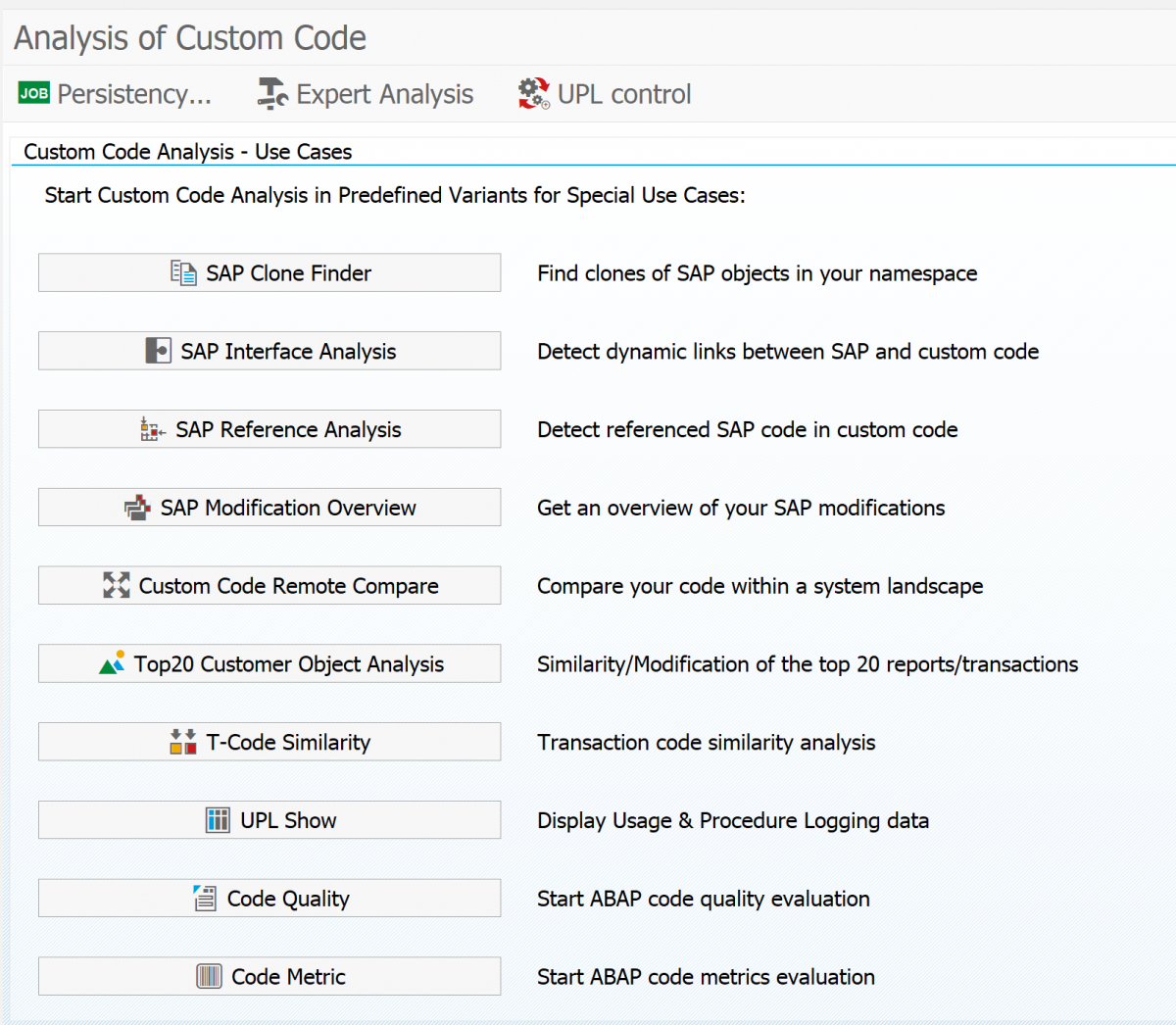Select the expand-arrows icon on Custom Code Remote Compare
Image resolution: width=1176 pixels, height=1025 pixels.
pos(117,585)
